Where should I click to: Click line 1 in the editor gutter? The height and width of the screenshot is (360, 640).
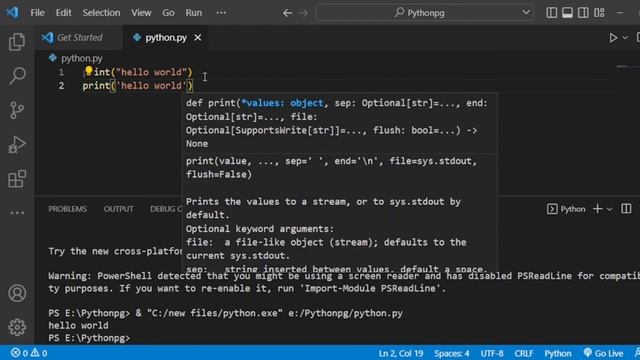pyautogui.click(x=61, y=72)
